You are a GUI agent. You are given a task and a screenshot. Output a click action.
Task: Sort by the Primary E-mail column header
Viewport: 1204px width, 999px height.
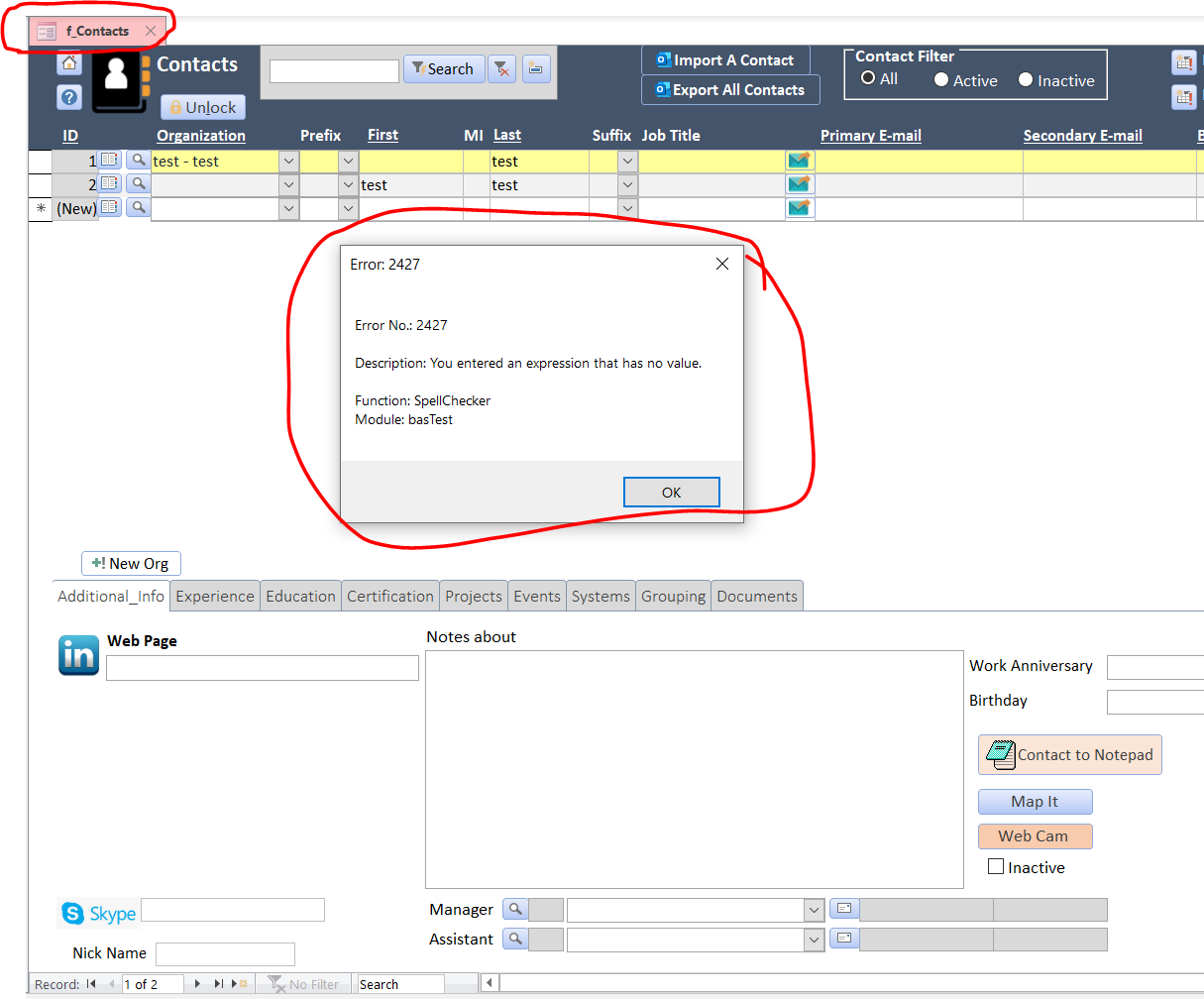pos(871,136)
